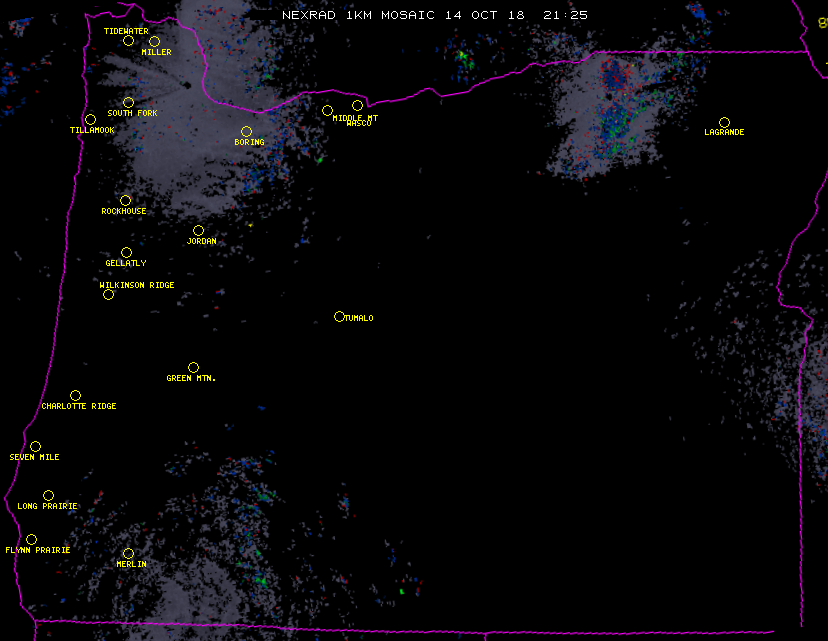Screen dimensions: 828x641
Task: Select the Wilkinson Ridge station circle
Action: tap(108, 294)
